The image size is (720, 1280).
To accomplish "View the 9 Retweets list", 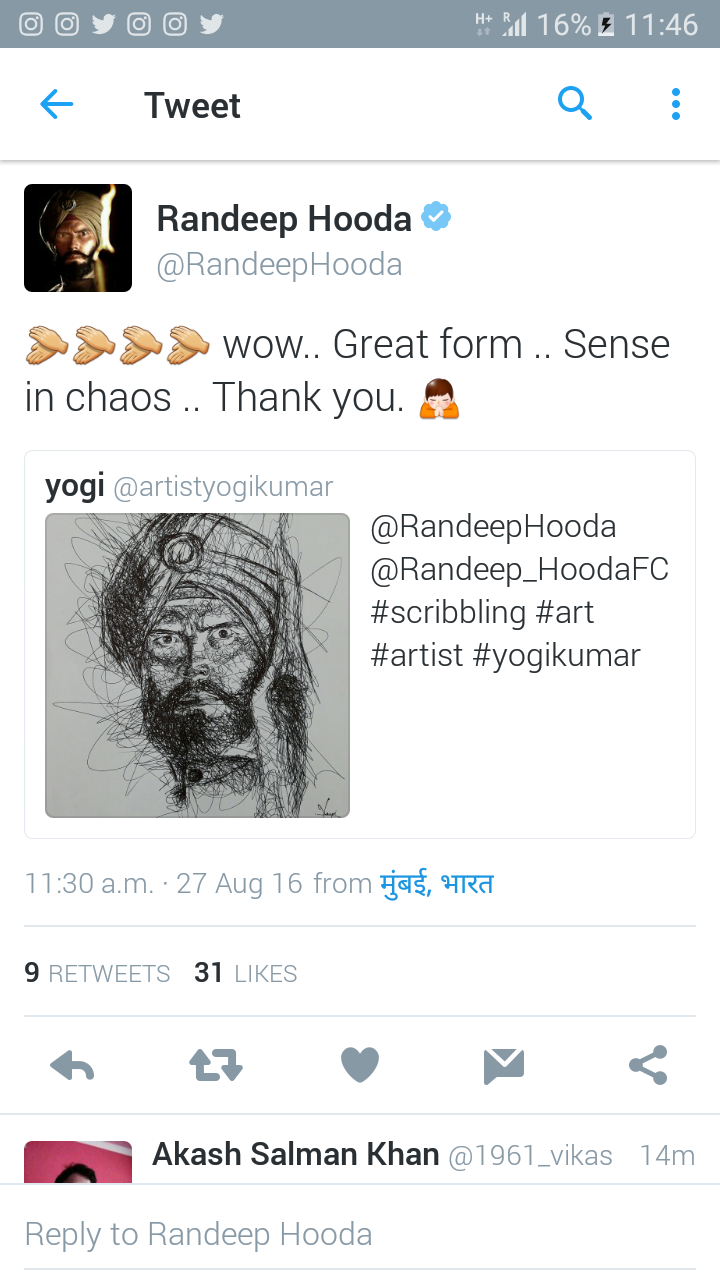I will tap(97, 973).
